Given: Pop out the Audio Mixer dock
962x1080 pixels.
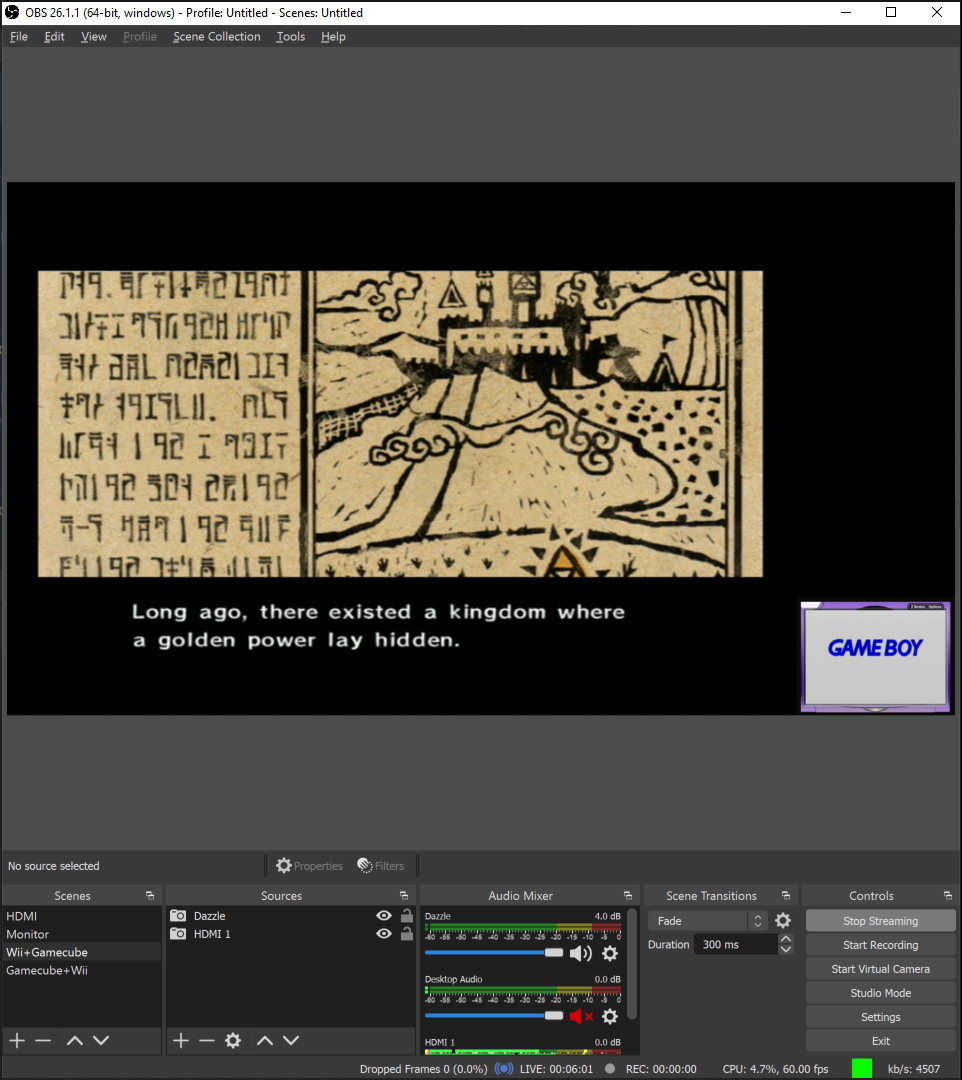Looking at the screenshot, I should (x=627, y=895).
